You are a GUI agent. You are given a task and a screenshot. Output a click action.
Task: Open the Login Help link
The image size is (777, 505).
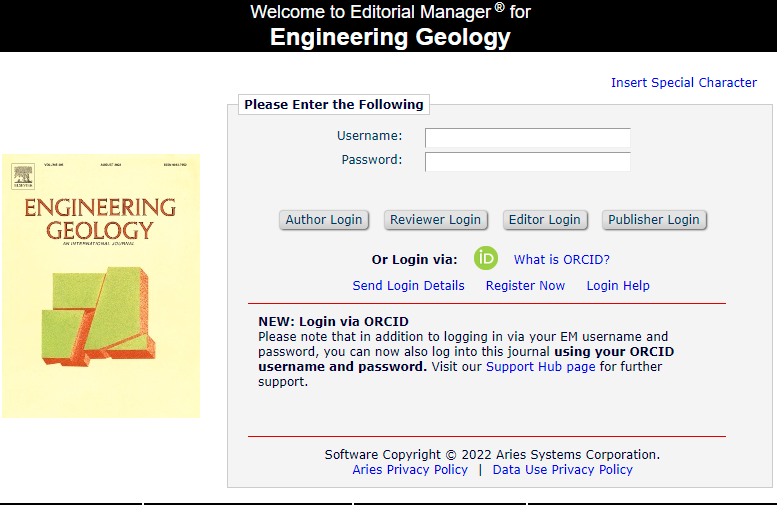click(x=618, y=286)
